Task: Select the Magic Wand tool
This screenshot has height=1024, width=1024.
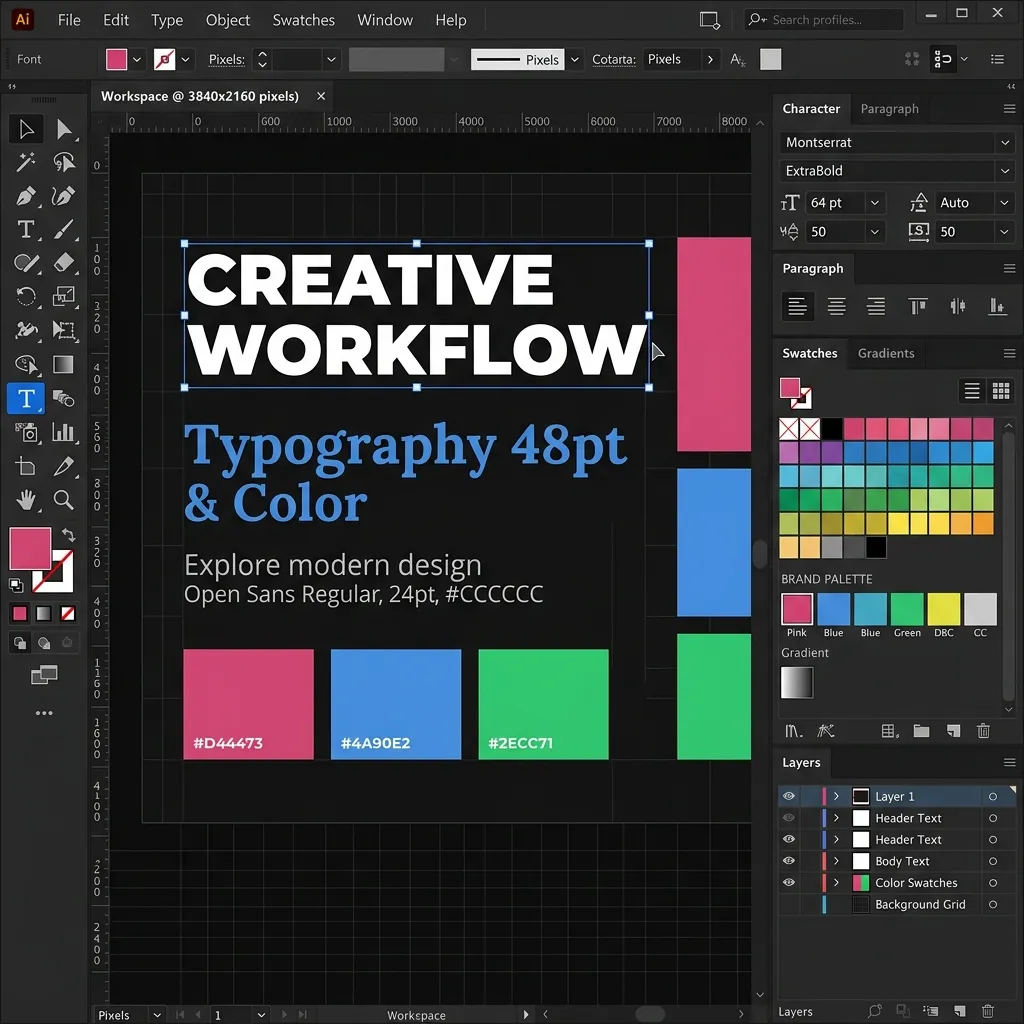Action: click(x=25, y=162)
